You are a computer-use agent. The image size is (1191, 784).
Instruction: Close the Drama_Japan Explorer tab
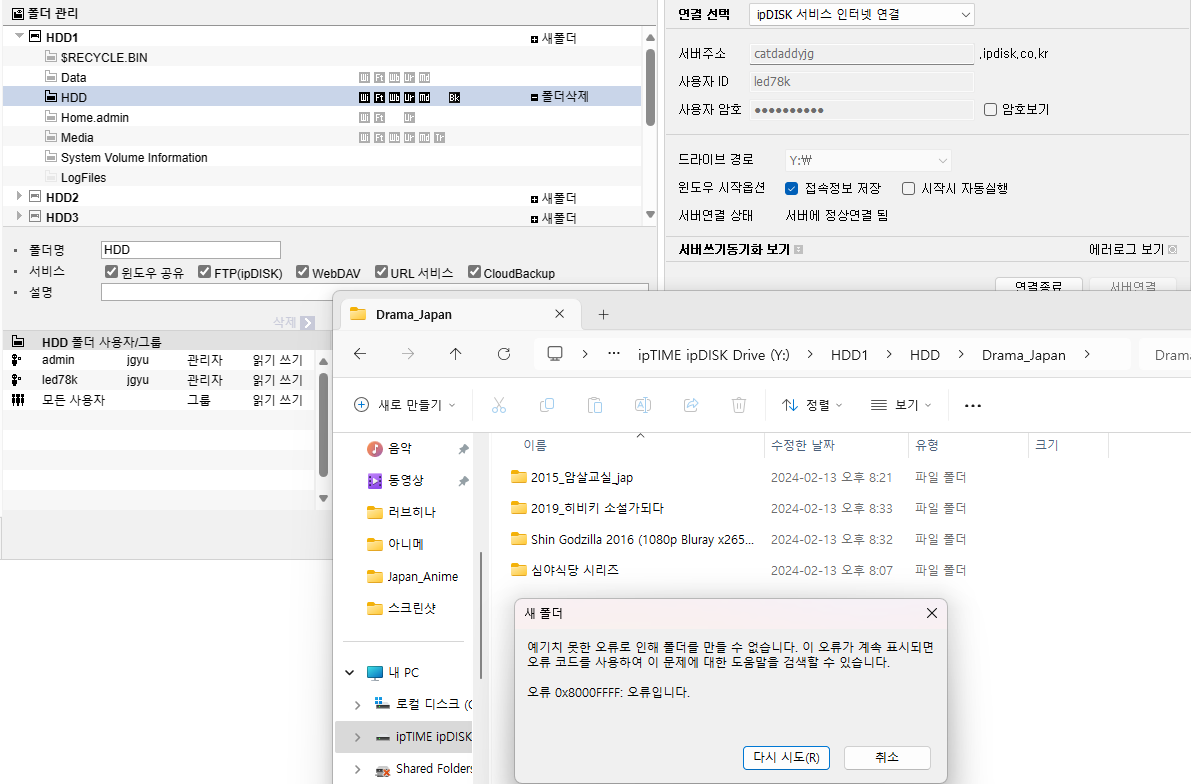coord(560,314)
